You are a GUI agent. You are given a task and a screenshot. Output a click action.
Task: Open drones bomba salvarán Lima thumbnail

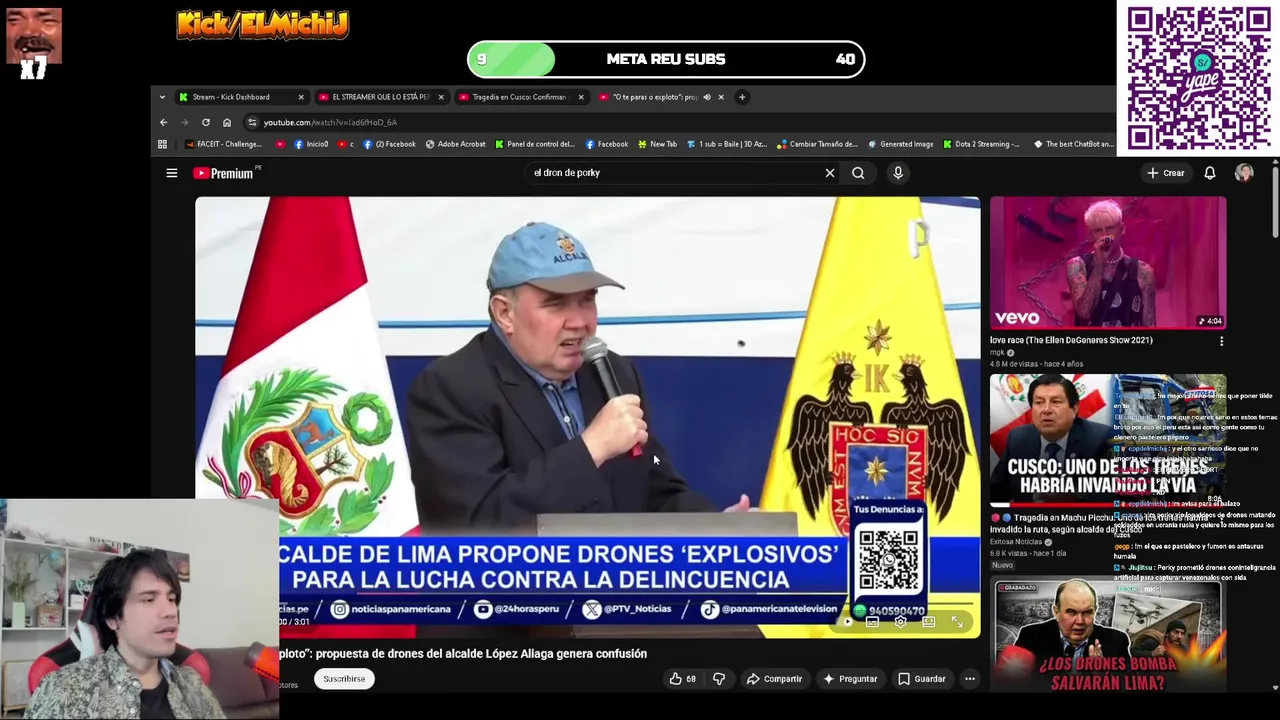coord(1108,635)
